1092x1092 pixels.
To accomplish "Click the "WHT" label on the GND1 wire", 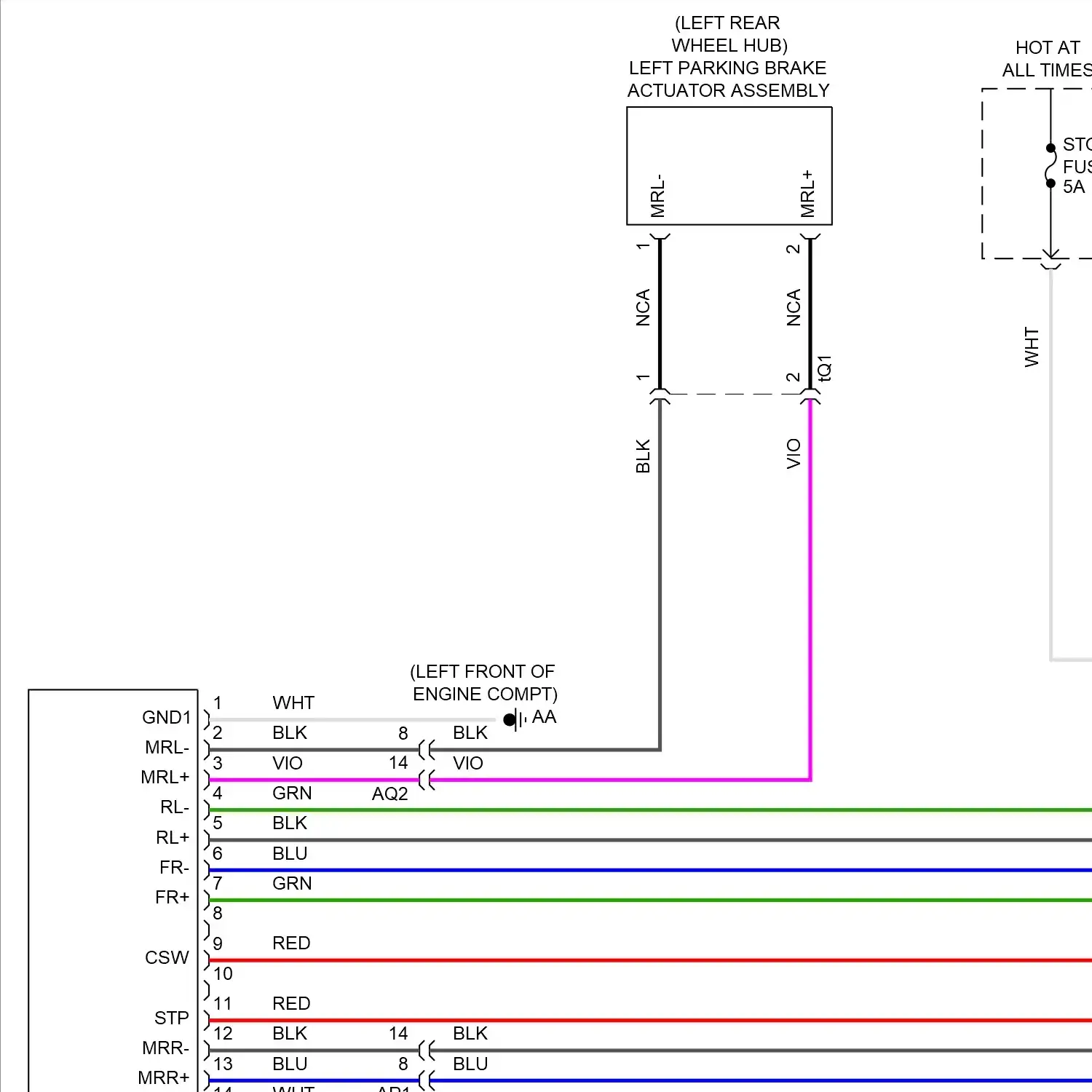I will coord(293,703).
